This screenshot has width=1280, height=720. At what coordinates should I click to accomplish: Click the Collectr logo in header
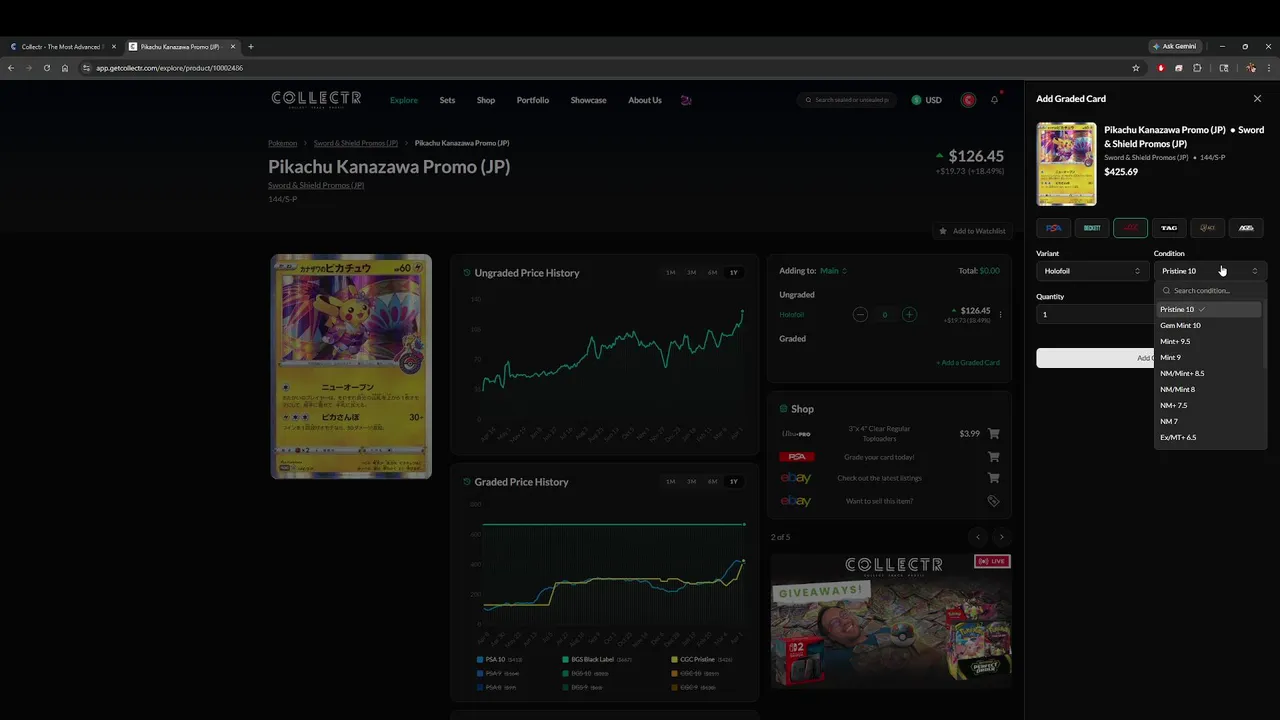pos(316,99)
